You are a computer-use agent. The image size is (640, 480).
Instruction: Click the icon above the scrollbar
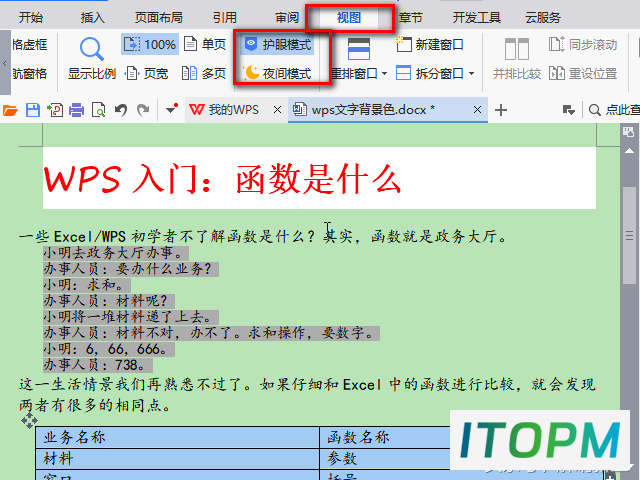click(629, 131)
